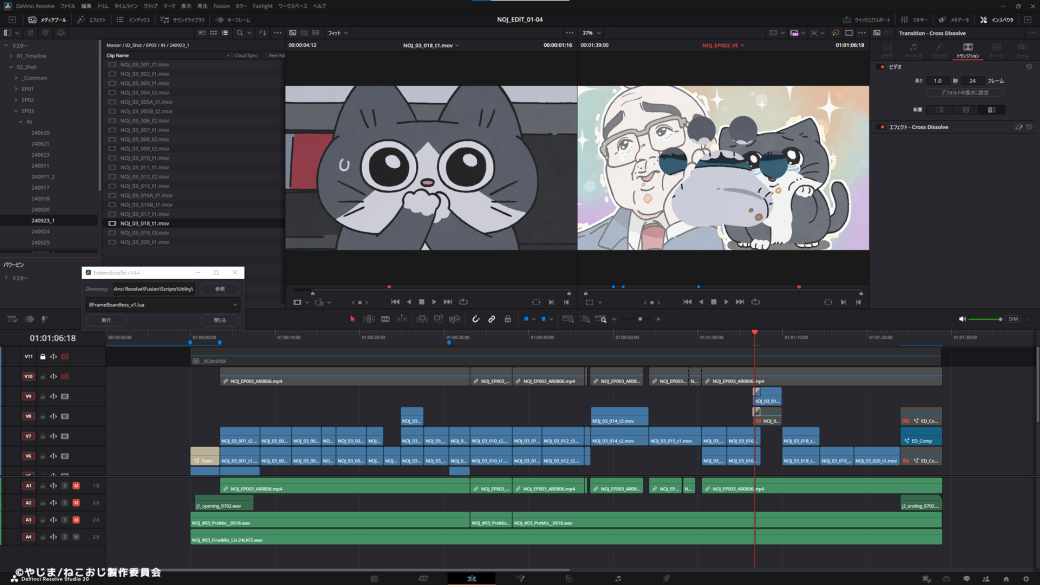The width and height of the screenshot is (1040, 585).
Task: Adjust the timeline zoom slider
Action: pos(637,319)
